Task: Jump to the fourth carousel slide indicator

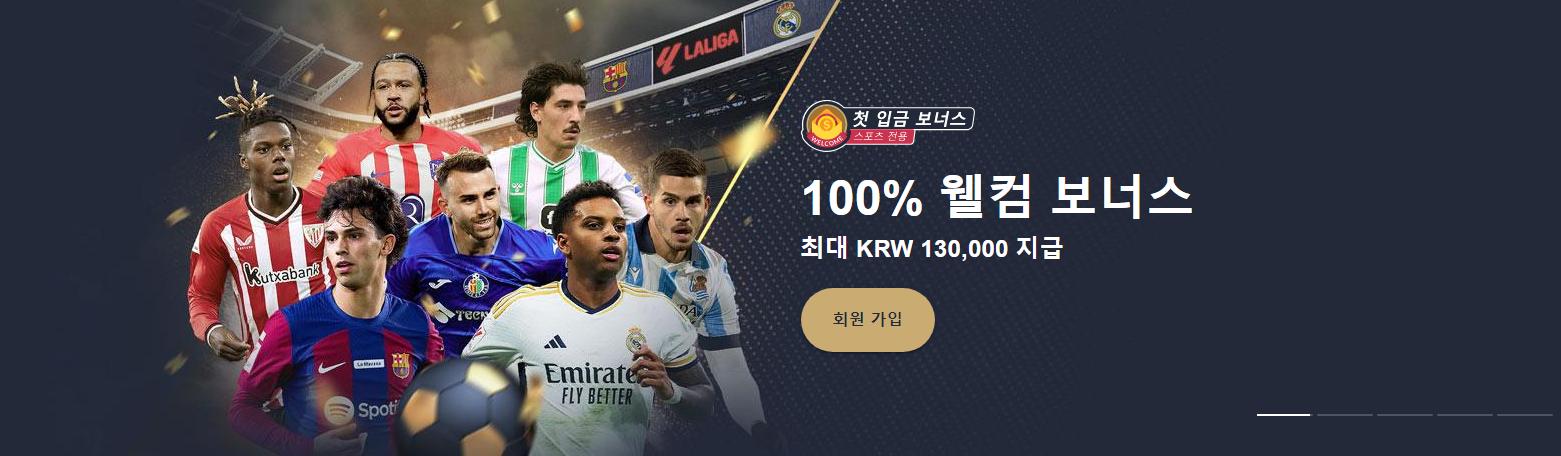Action: click(x=1464, y=414)
